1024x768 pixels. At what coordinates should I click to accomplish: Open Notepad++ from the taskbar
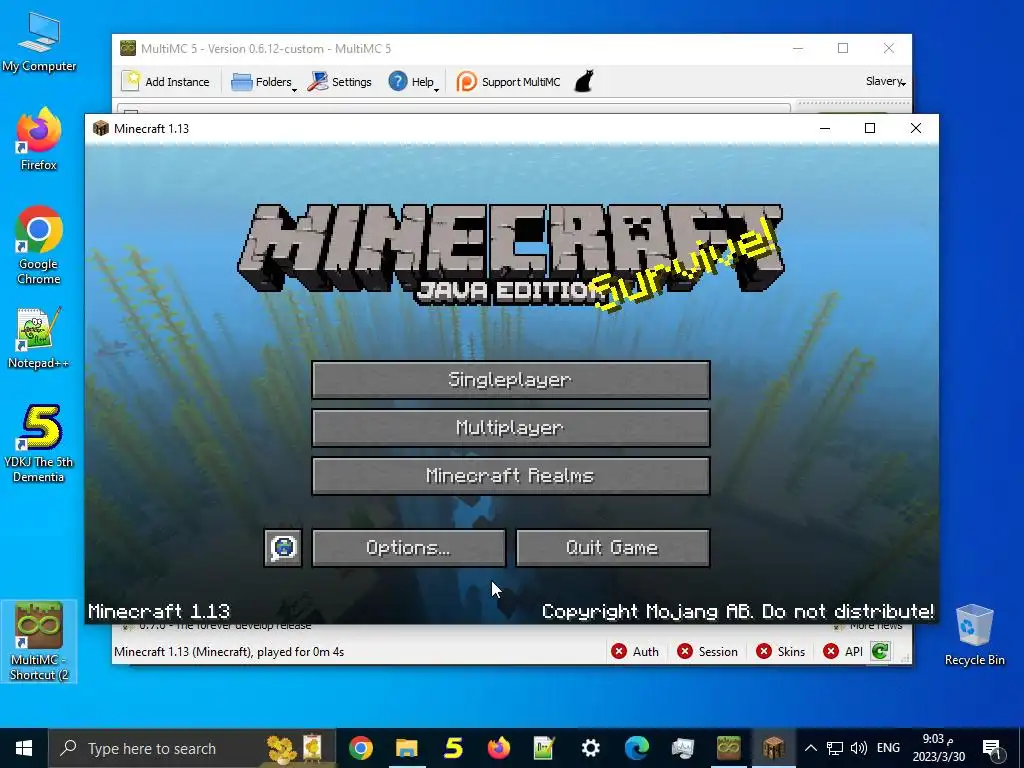pos(544,748)
